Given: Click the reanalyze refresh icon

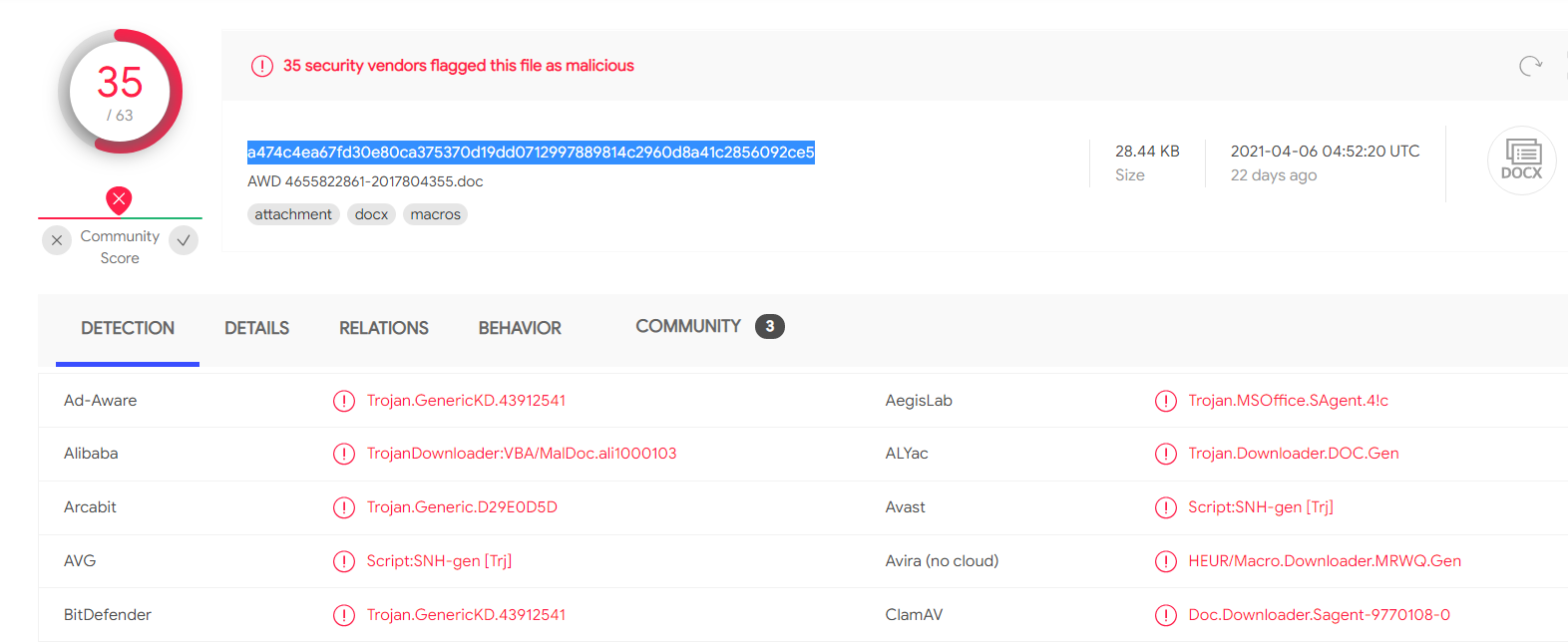Looking at the screenshot, I should pyautogui.click(x=1530, y=66).
